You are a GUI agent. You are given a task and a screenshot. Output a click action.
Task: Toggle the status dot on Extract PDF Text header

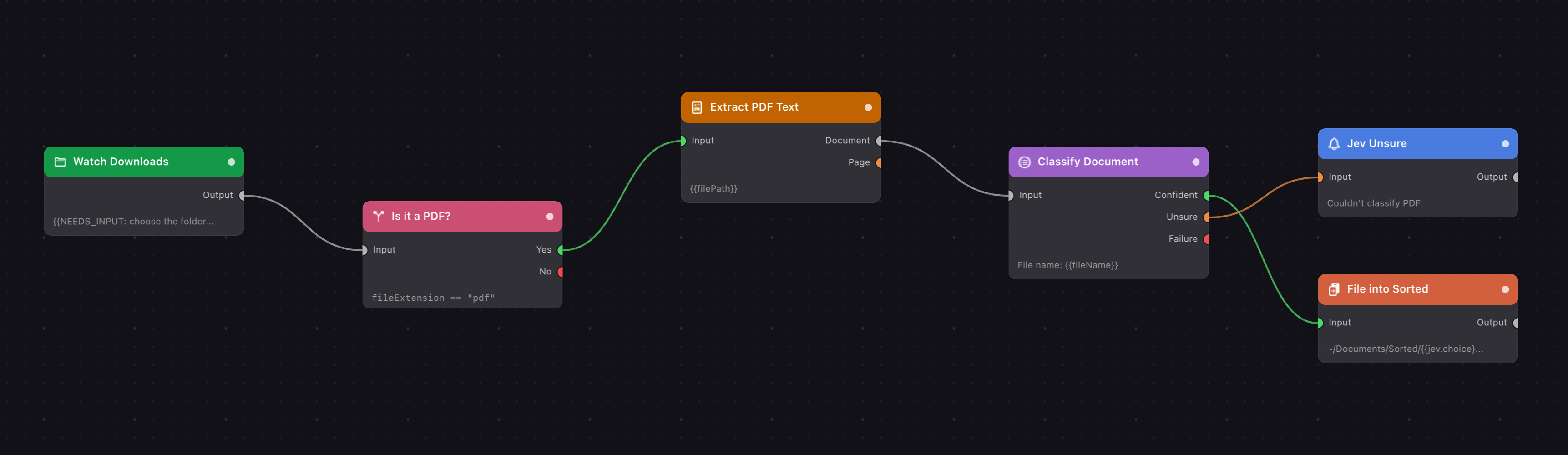(x=868, y=107)
